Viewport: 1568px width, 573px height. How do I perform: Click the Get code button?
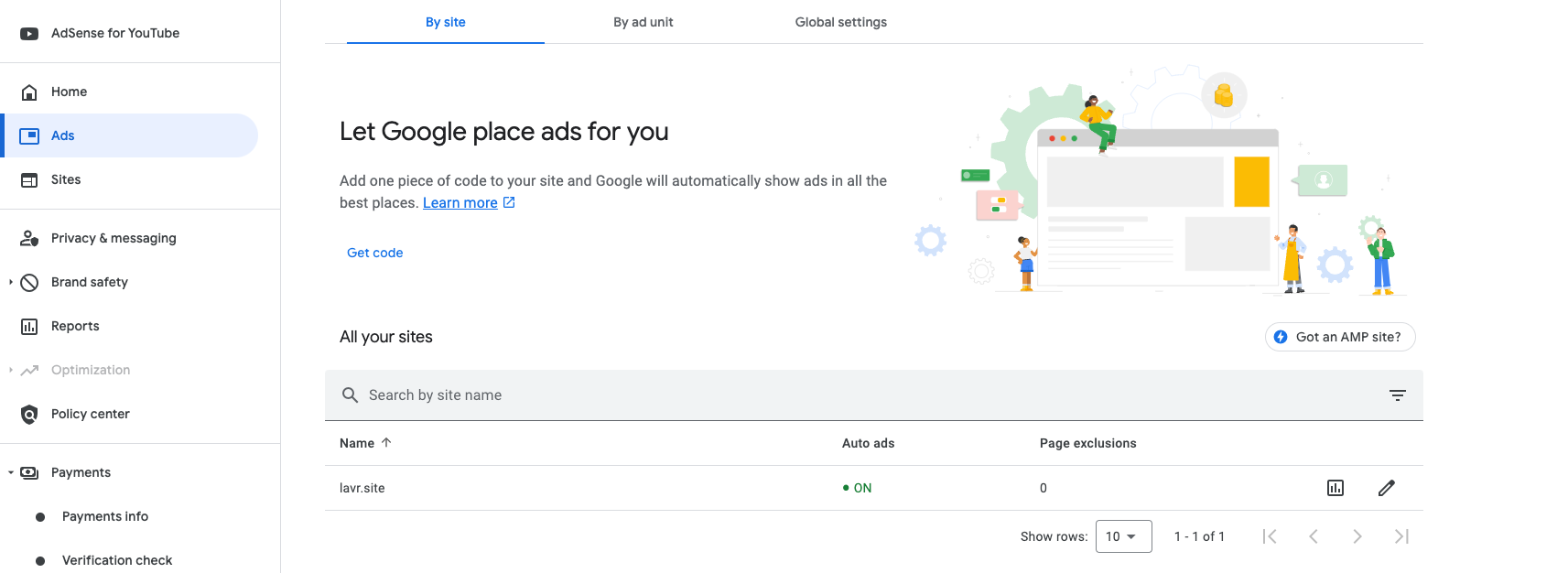[374, 253]
